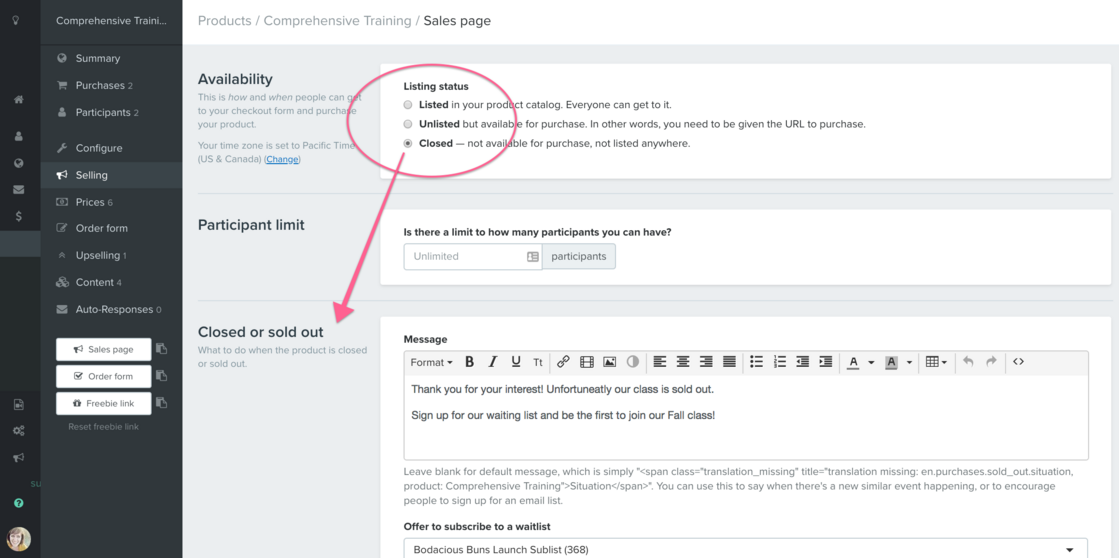Click the Change time zone link
The height and width of the screenshot is (558, 1119).
[x=282, y=159]
